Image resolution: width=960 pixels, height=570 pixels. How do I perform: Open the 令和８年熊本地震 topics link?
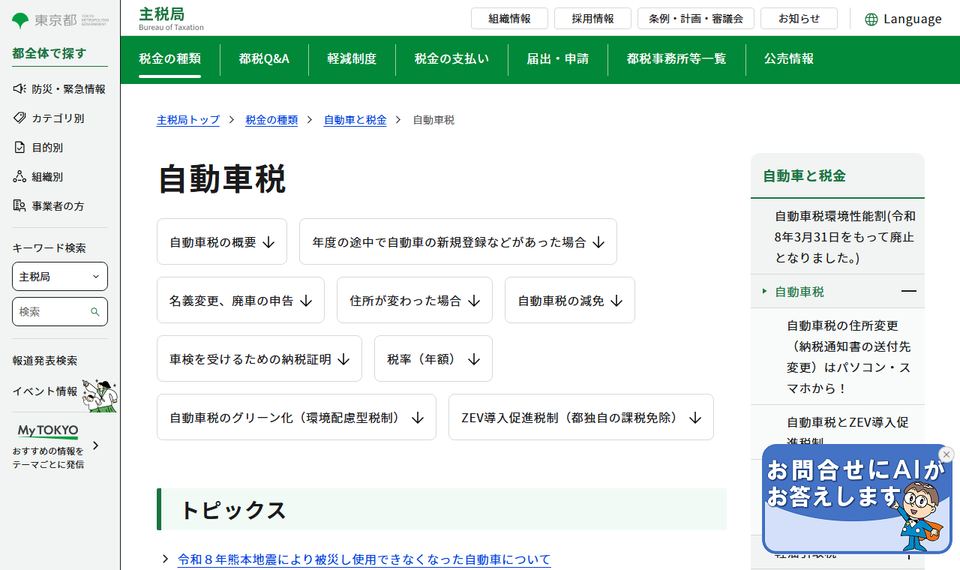pyautogui.click(x=364, y=559)
